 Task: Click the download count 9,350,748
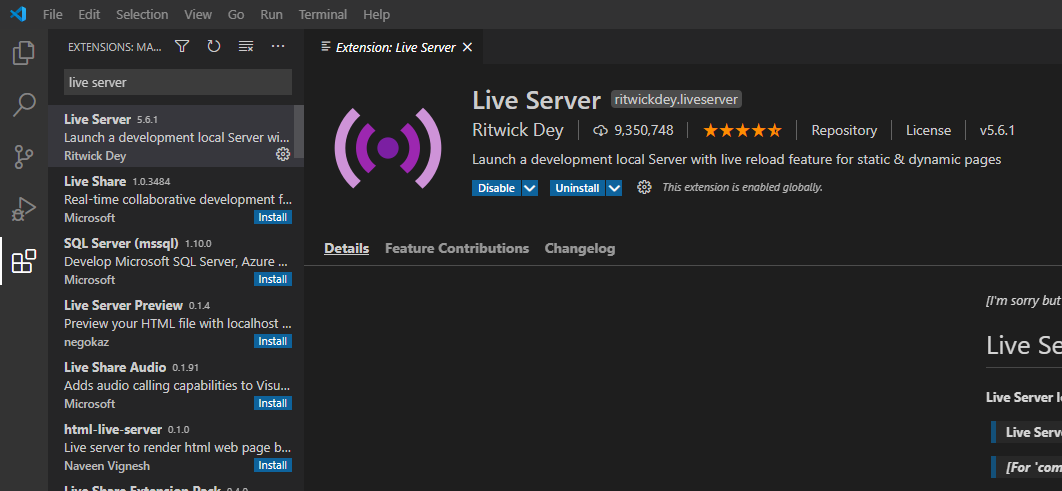pos(633,130)
